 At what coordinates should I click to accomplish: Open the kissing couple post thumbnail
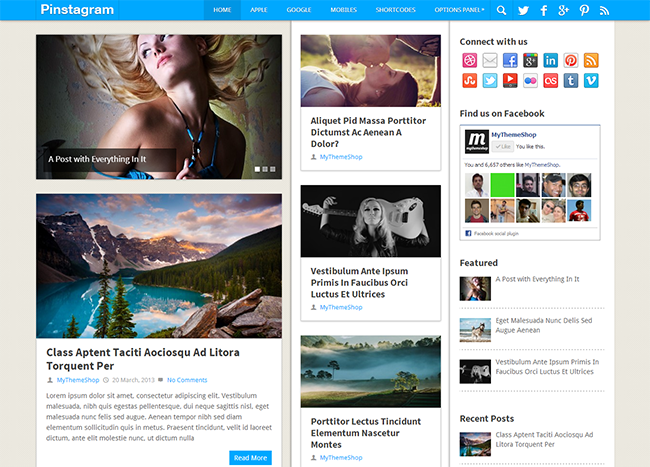coord(371,71)
